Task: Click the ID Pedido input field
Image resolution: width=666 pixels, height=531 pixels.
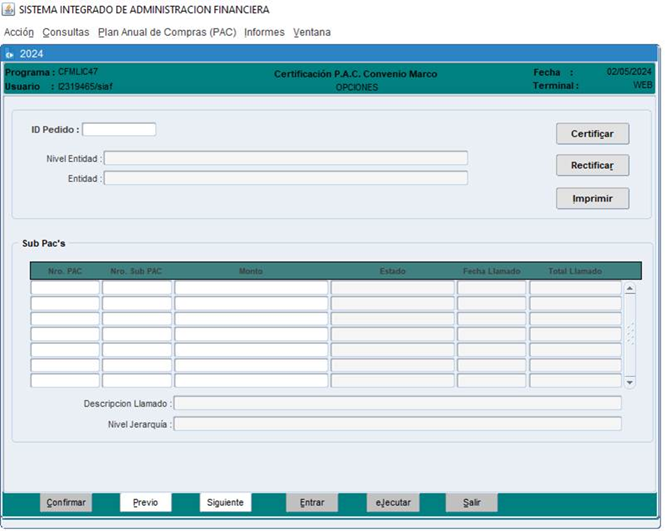Action: pyautogui.click(x=119, y=129)
